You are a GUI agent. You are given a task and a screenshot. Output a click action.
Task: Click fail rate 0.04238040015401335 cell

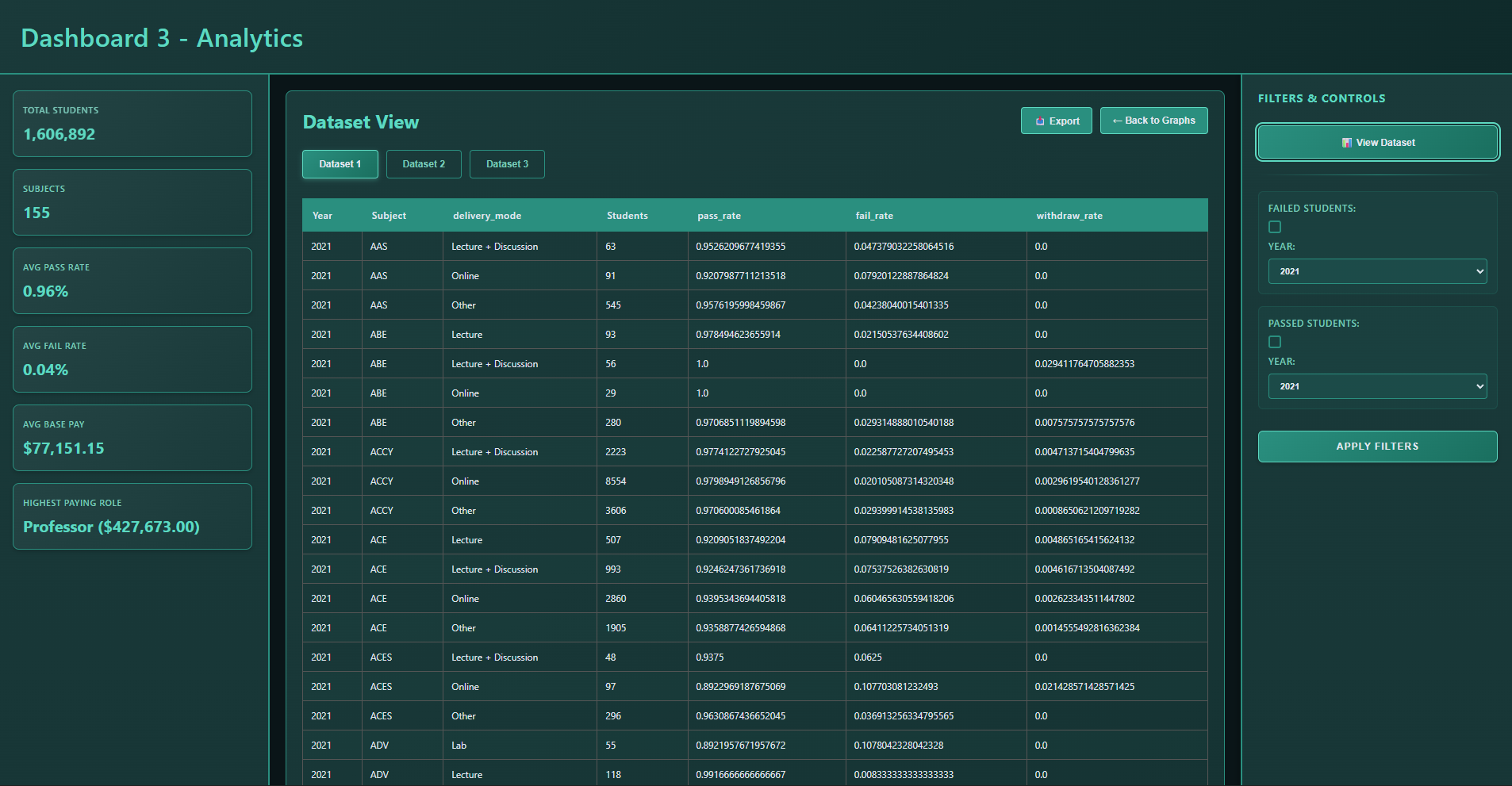(936, 305)
